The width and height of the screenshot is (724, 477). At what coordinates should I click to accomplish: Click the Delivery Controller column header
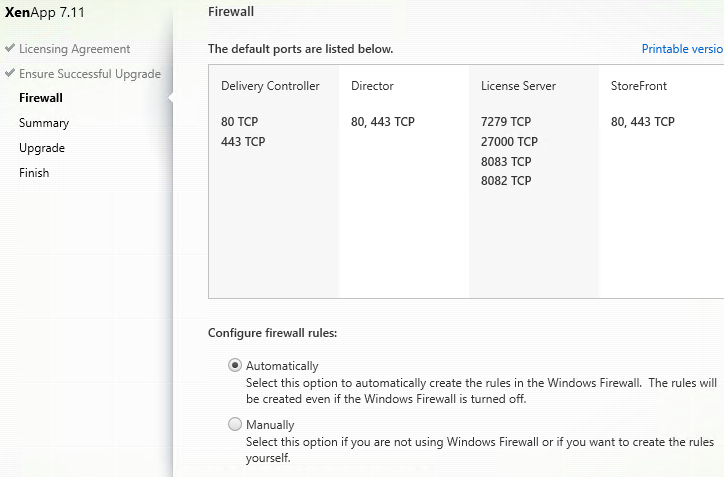270,86
